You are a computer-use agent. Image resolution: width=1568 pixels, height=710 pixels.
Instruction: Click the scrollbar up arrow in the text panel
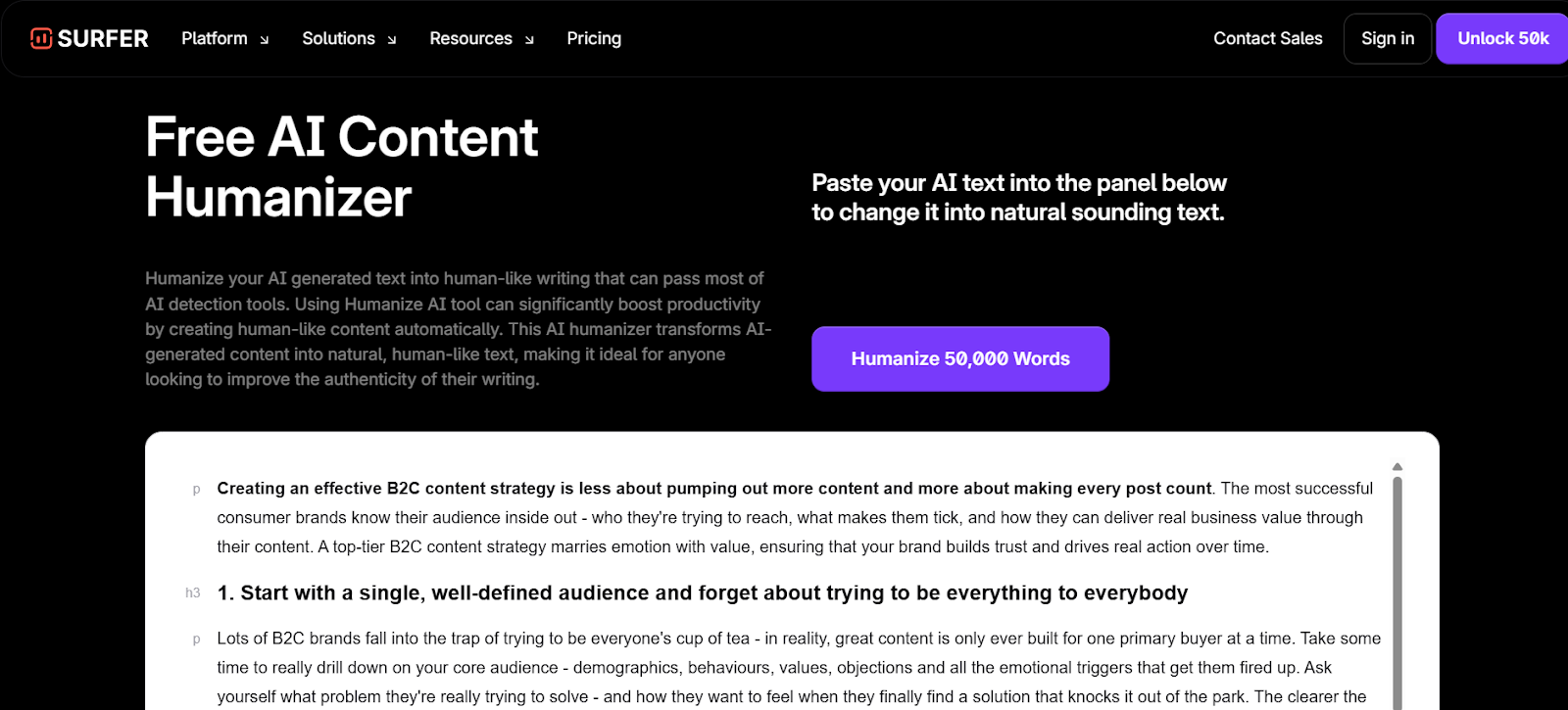pyautogui.click(x=1396, y=466)
